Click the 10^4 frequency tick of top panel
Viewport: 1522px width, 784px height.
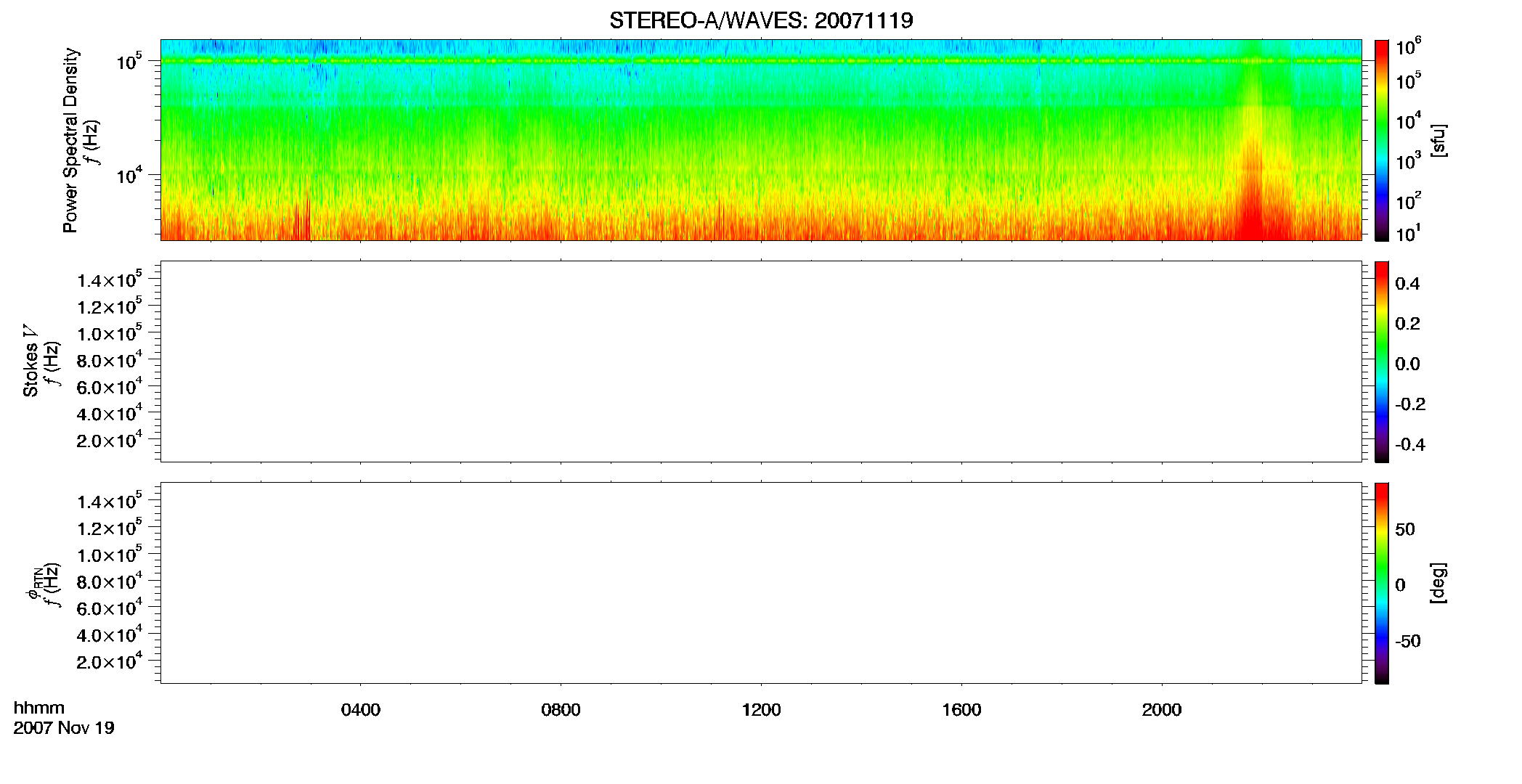129,175
